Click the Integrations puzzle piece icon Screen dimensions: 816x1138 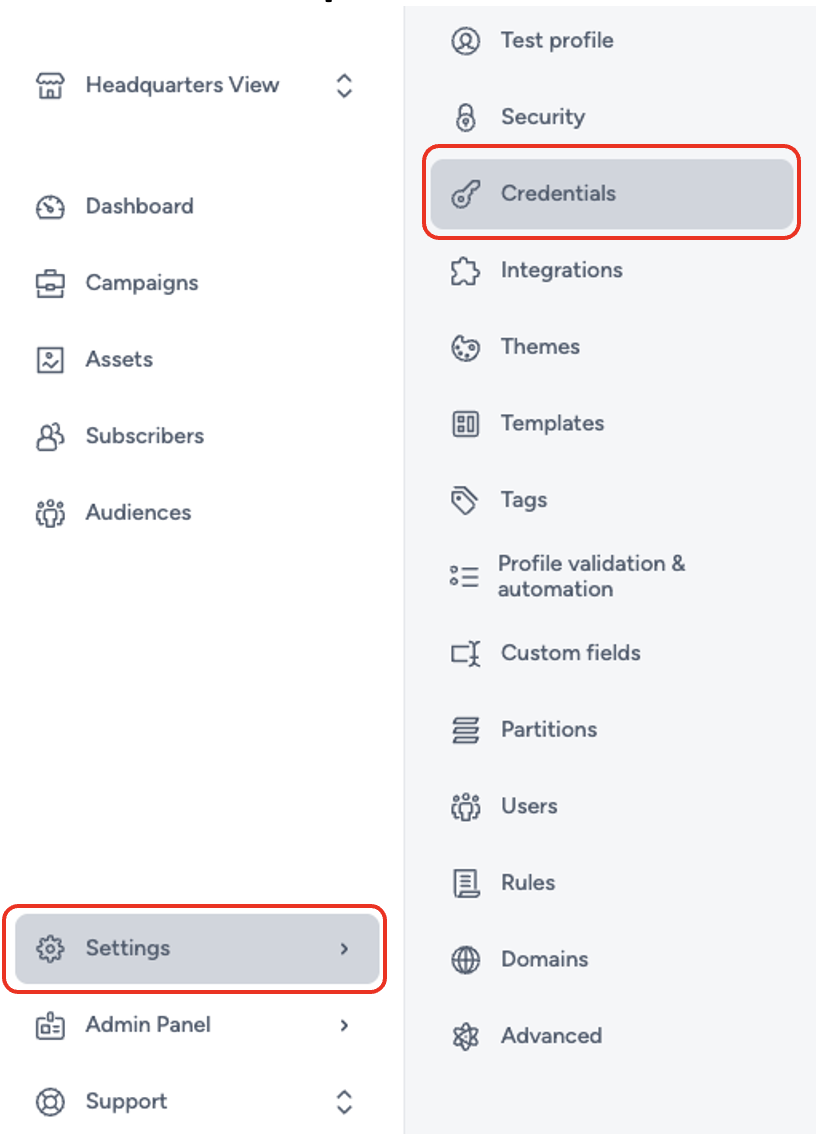[x=466, y=269]
